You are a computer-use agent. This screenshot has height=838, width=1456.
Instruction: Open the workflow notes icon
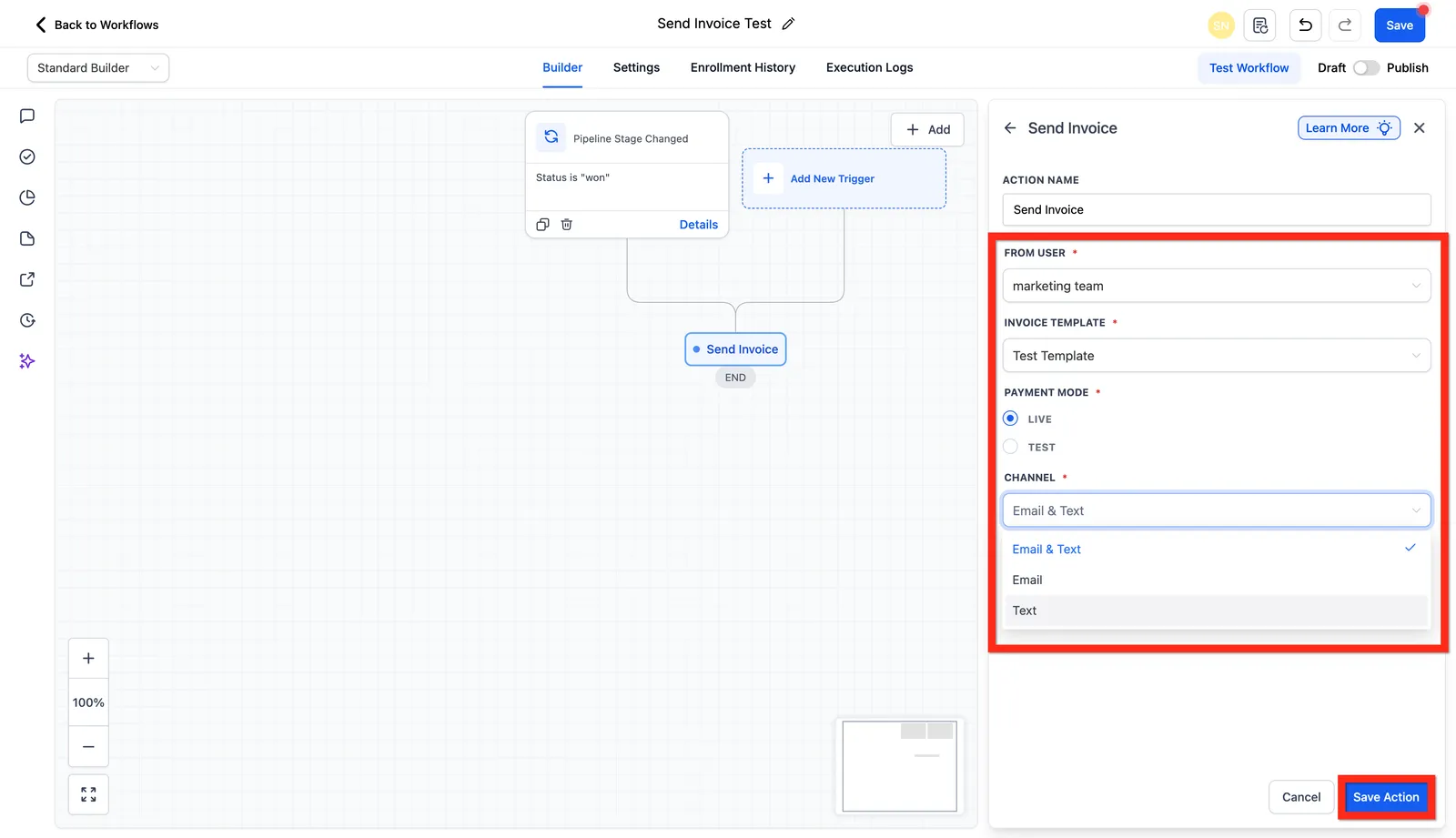point(1260,25)
